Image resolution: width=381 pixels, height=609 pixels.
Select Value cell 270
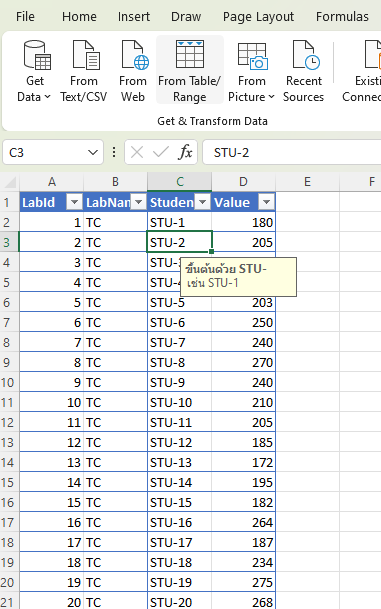244,362
